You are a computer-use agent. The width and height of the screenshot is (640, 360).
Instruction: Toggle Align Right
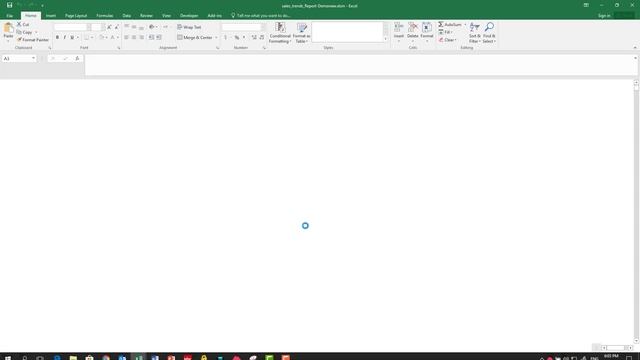coord(142,37)
